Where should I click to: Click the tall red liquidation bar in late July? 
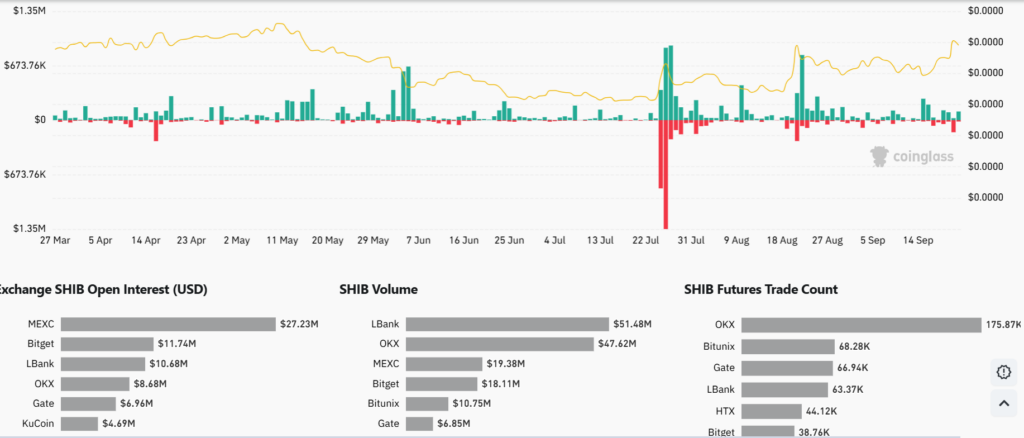point(665,174)
